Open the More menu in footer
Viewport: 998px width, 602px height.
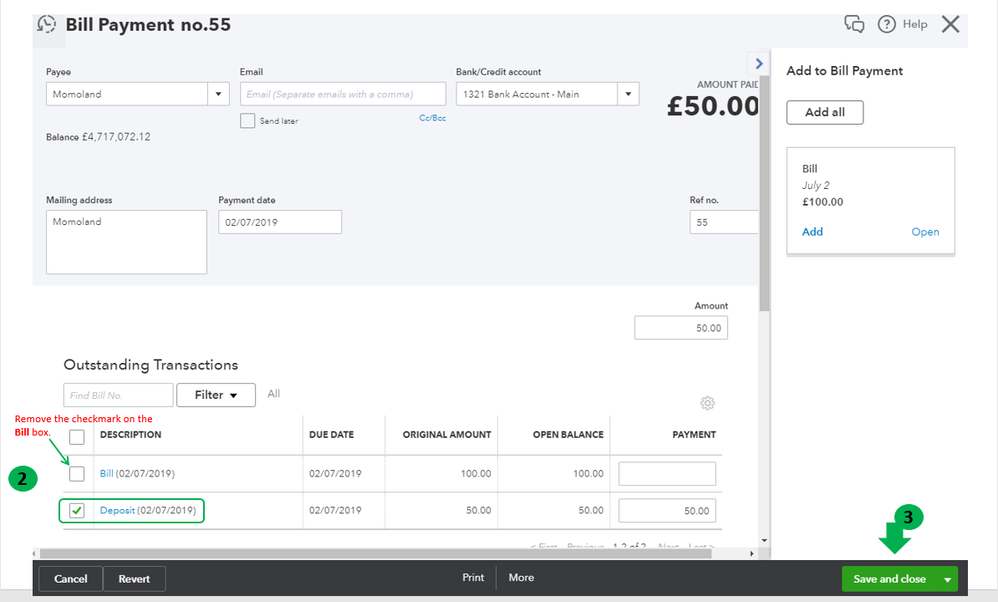[x=521, y=578]
